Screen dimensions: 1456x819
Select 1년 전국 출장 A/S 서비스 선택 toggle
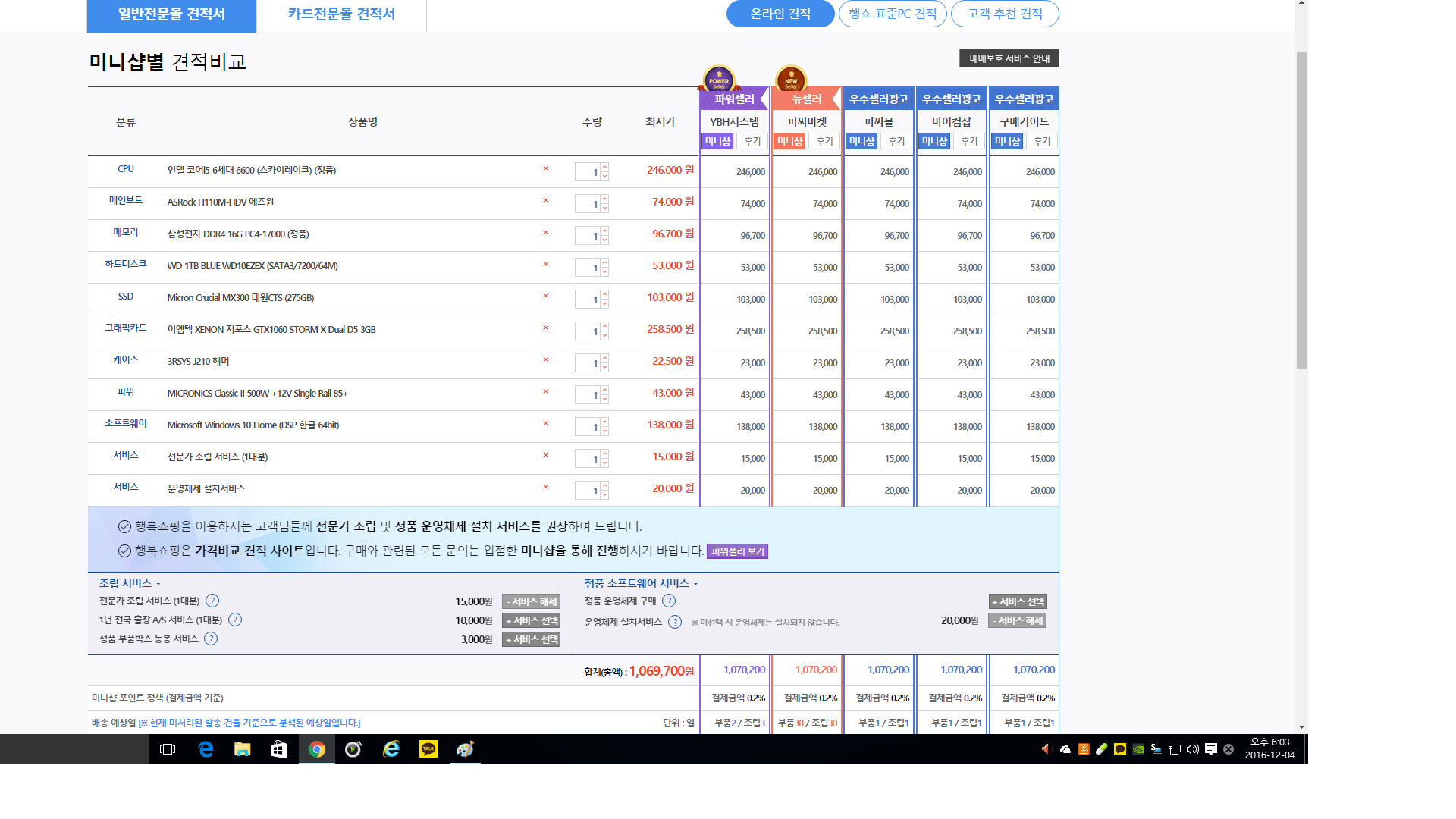(x=531, y=620)
